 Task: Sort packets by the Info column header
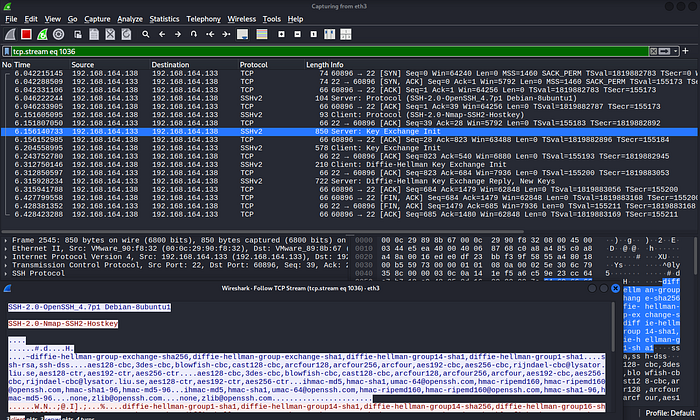[x=337, y=65]
